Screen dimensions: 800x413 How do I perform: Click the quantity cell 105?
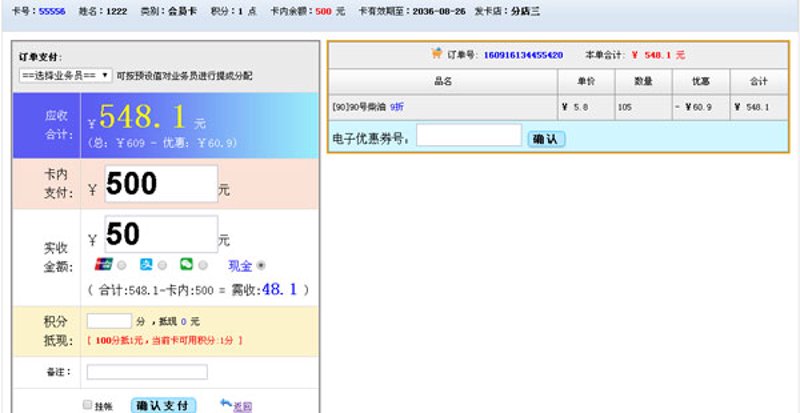click(x=643, y=107)
